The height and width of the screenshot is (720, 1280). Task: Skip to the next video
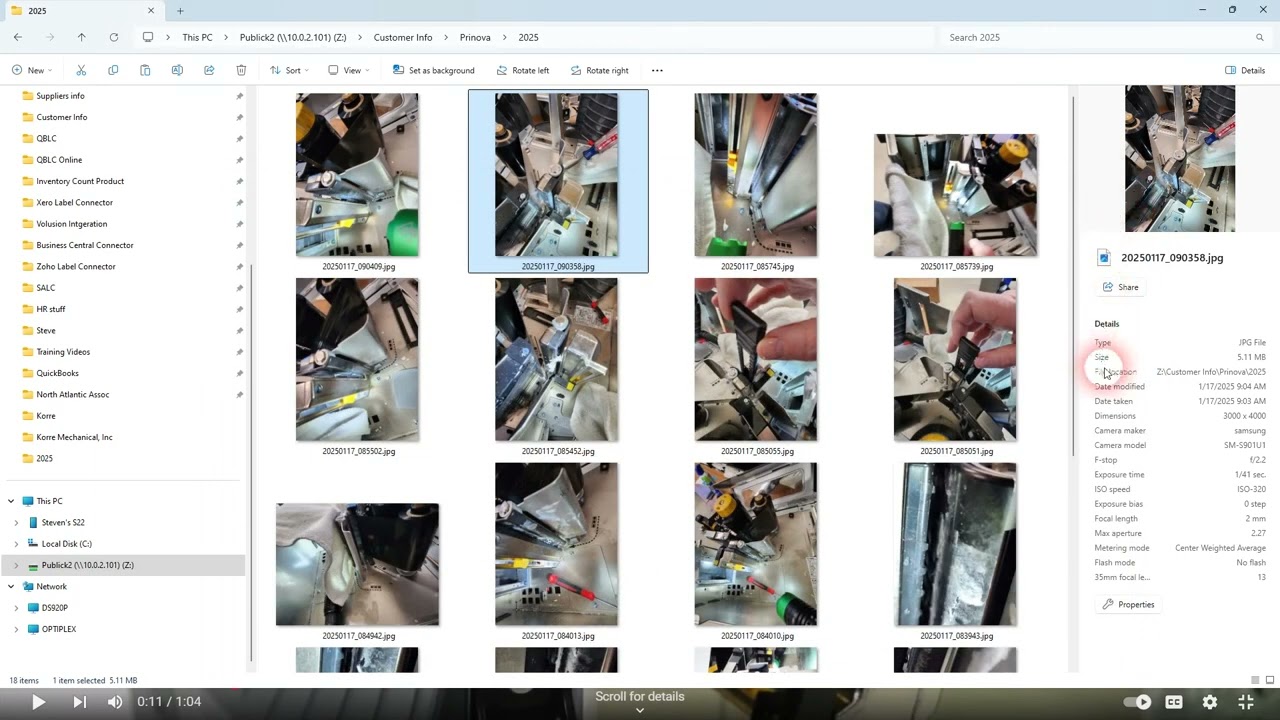point(79,702)
